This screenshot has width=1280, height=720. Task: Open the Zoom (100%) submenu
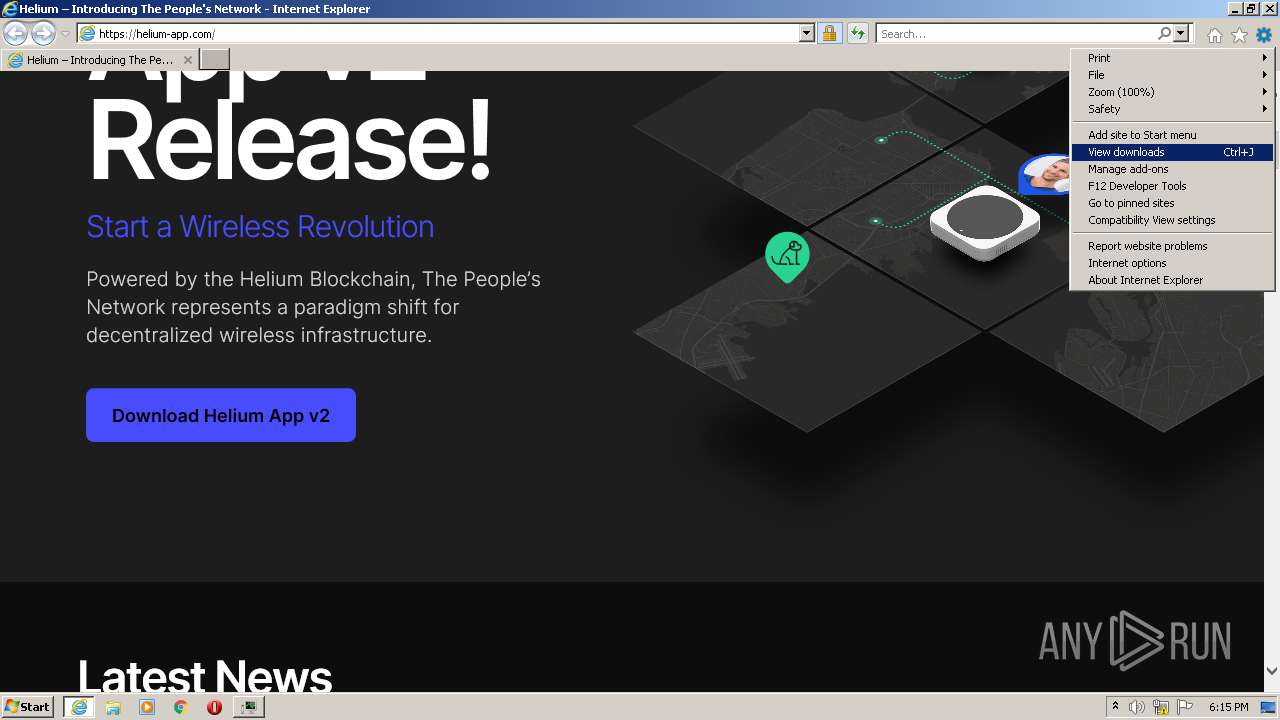point(1172,92)
